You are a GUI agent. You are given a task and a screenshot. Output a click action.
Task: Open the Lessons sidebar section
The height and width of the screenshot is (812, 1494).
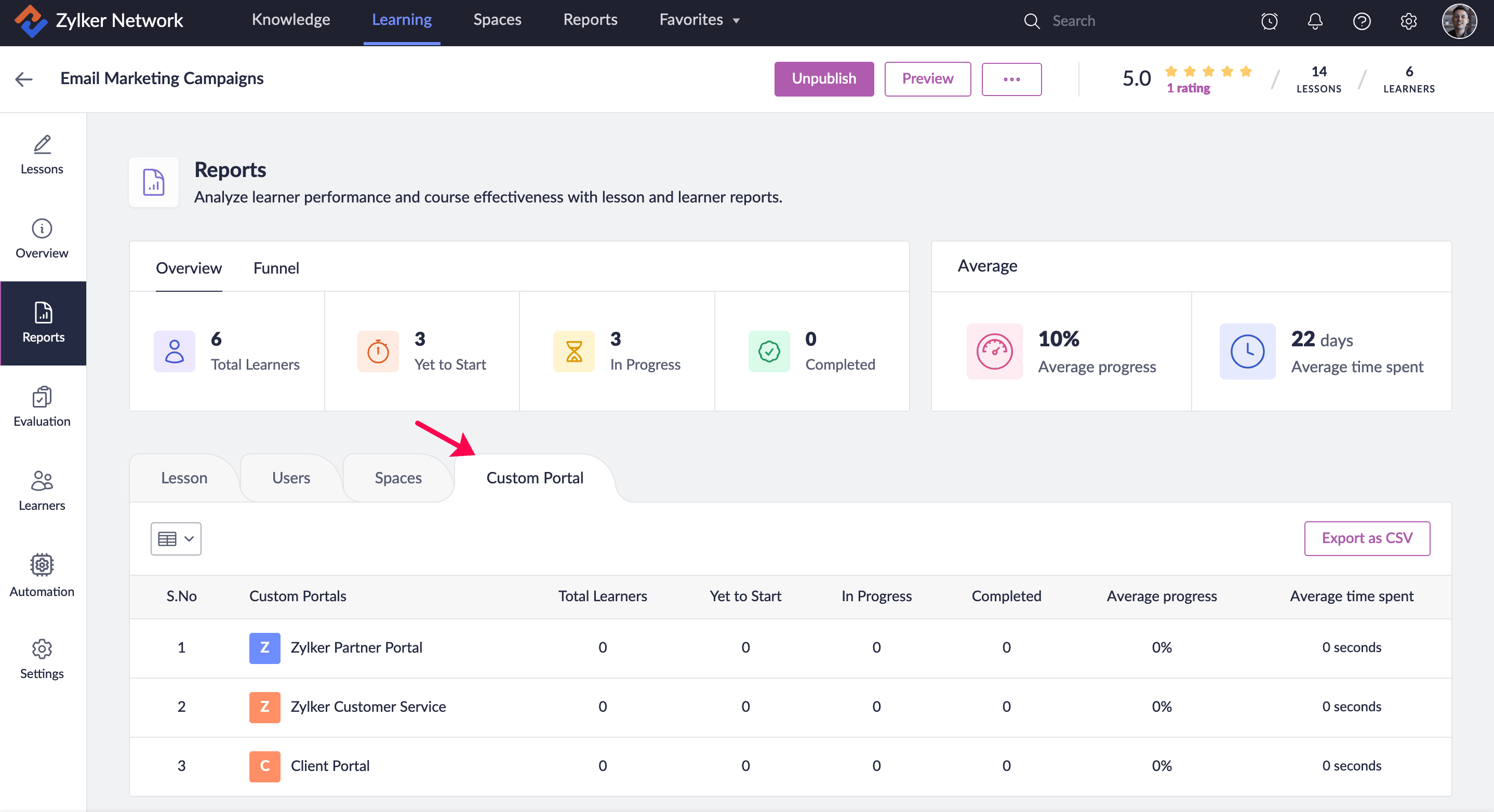coord(42,155)
